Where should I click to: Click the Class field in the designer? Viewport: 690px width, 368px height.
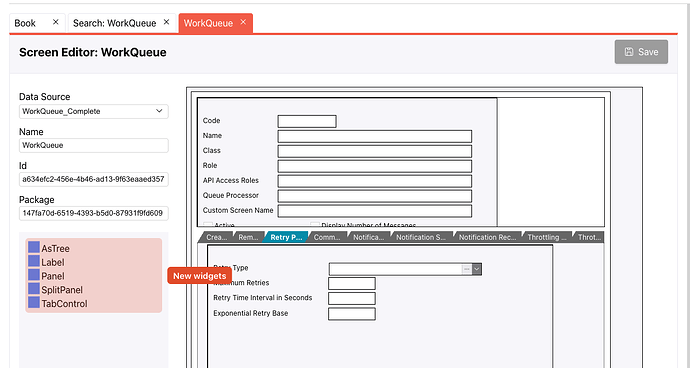(375, 151)
